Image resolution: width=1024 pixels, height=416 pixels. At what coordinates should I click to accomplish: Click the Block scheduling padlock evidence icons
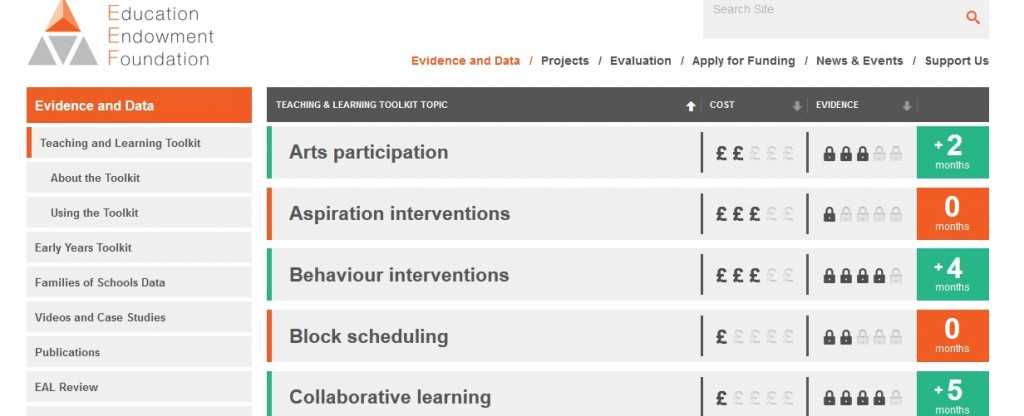coord(862,338)
